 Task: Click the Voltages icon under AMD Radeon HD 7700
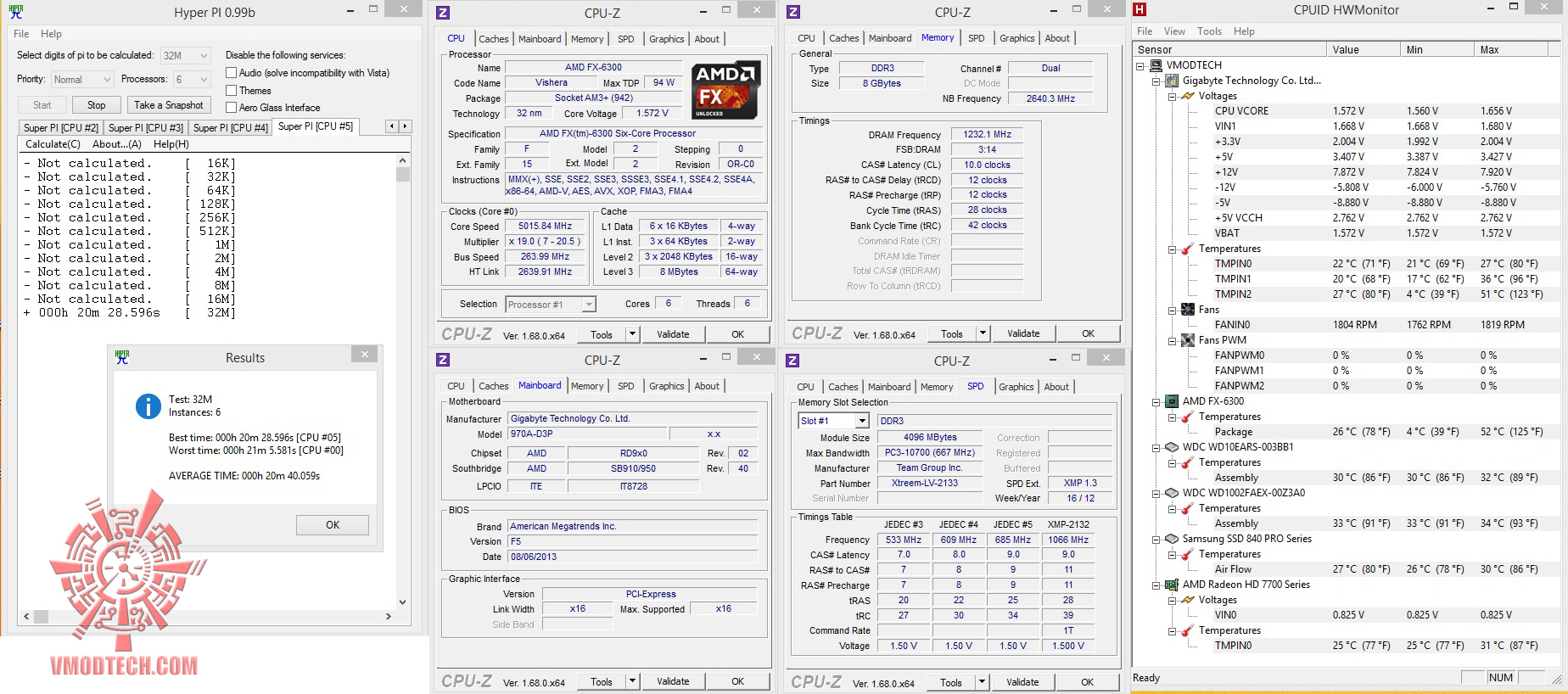(1188, 600)
